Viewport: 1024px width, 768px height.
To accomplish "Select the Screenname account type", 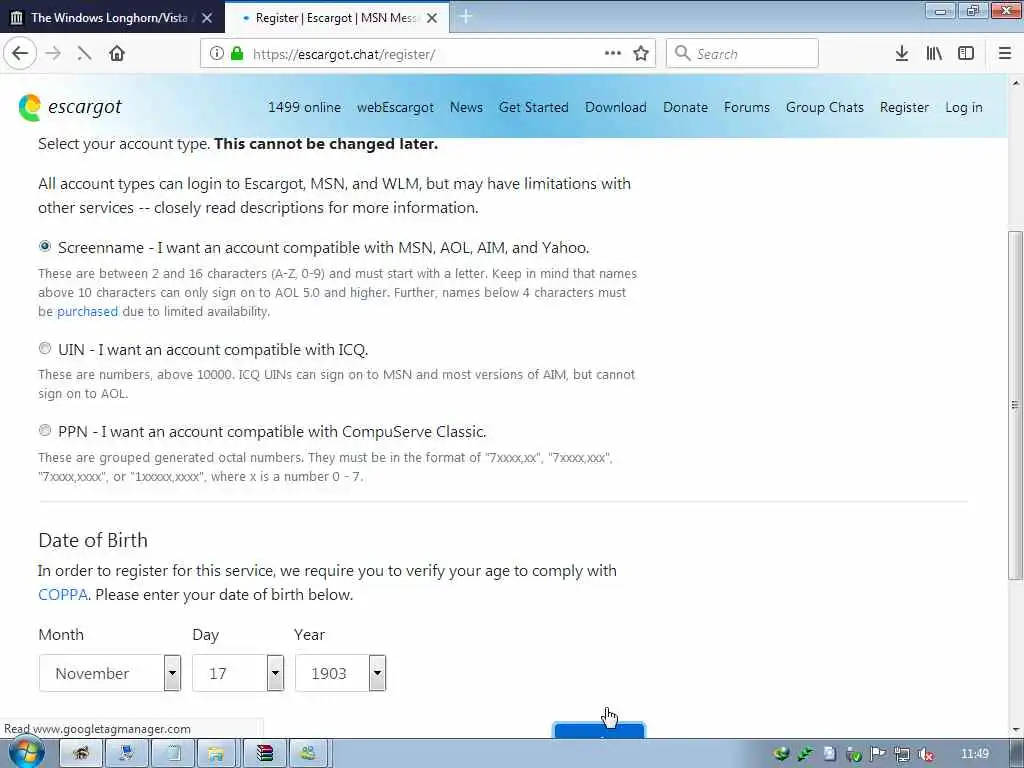I will point(44,246).
